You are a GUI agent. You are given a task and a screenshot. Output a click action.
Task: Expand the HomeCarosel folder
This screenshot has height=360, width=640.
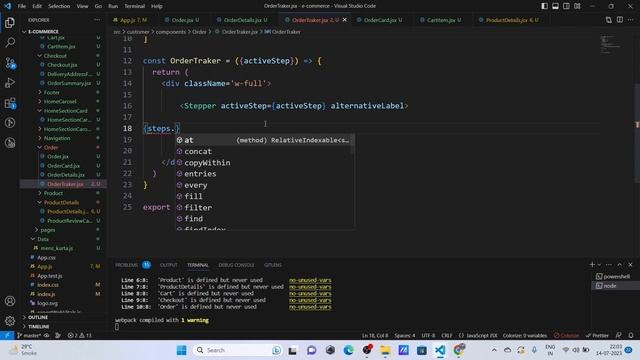(60, 101)
